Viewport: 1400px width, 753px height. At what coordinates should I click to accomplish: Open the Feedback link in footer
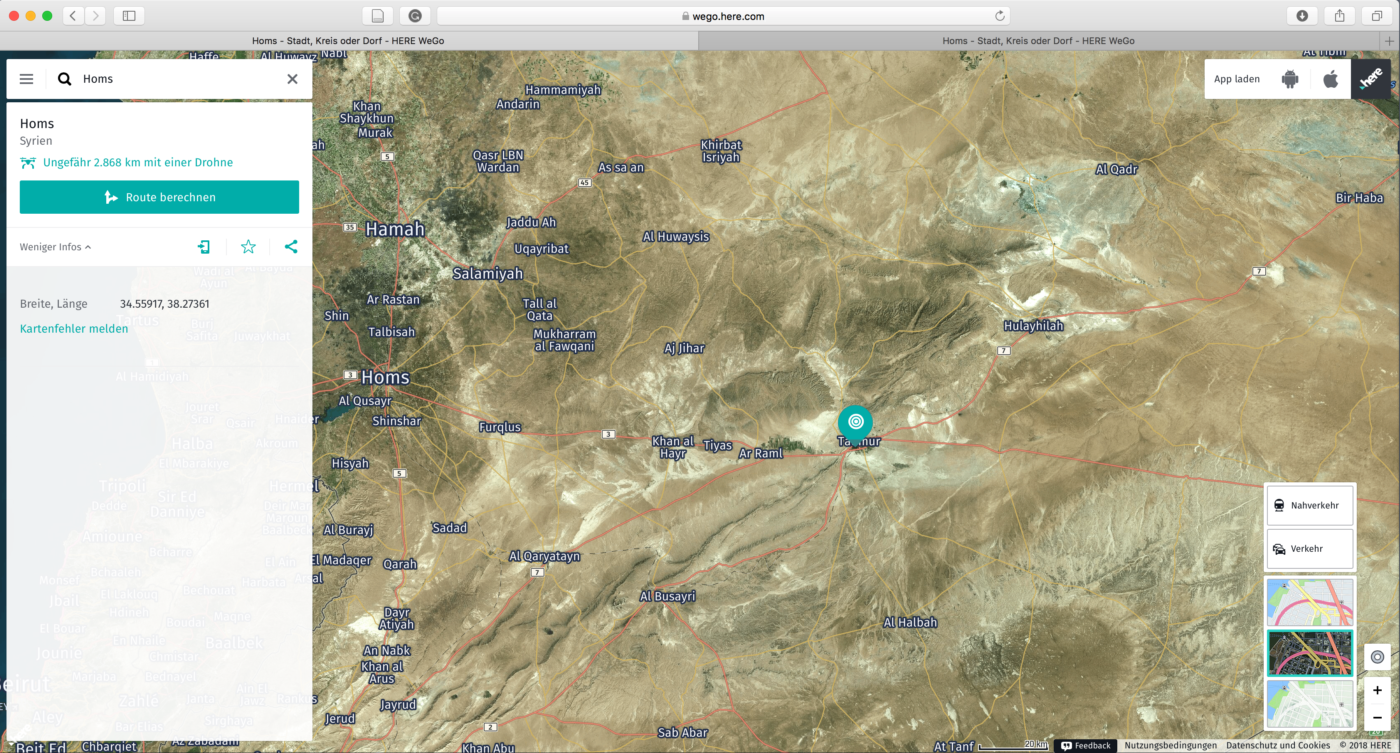pos(1086,745)
